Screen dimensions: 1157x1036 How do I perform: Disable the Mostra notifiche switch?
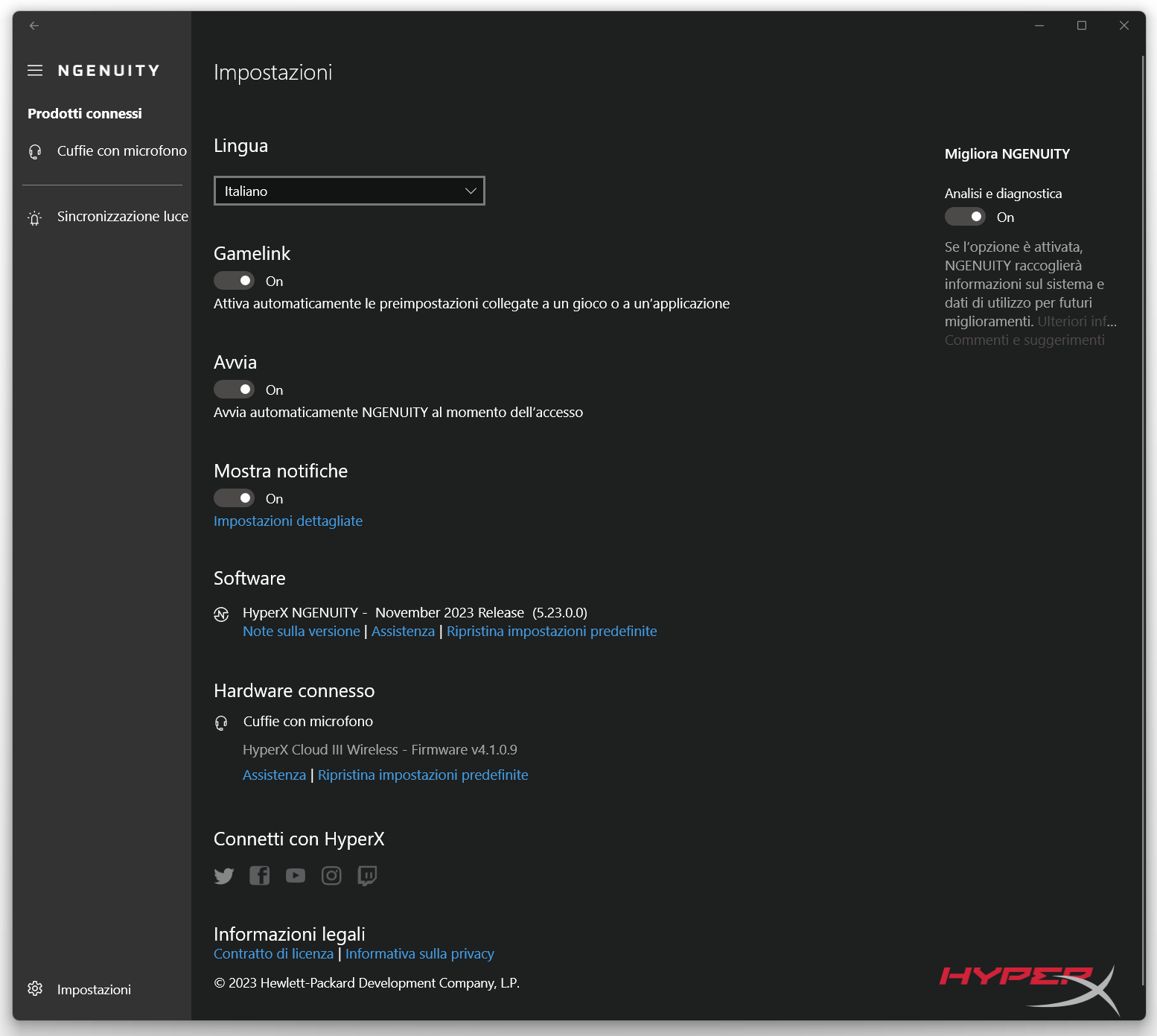[x=234, y=498]
